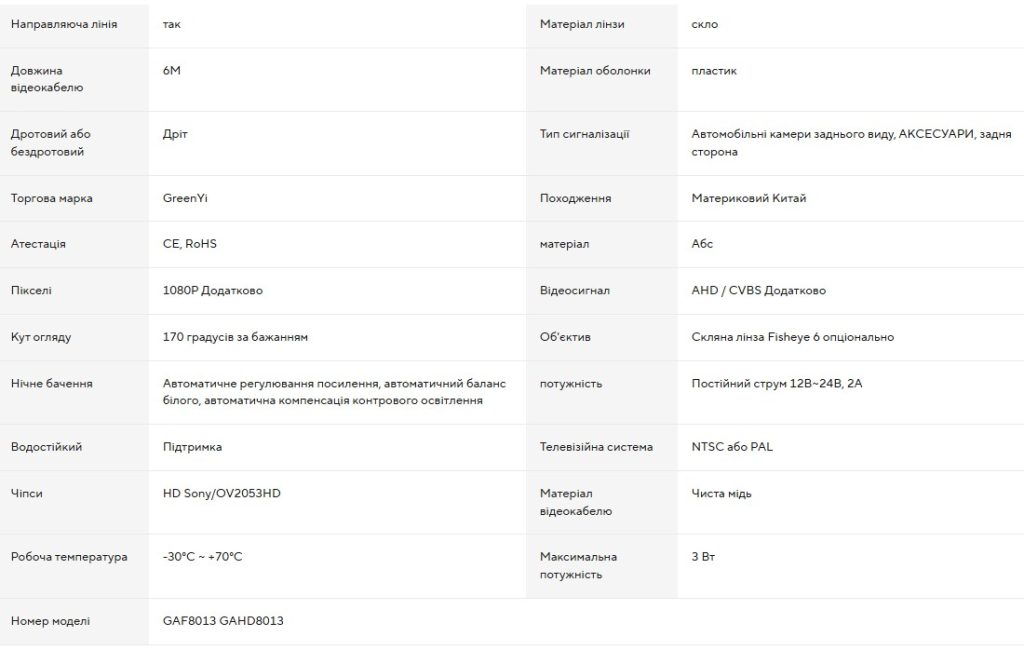Select the "GreenYi" brand value

click(x=185, y=198)
